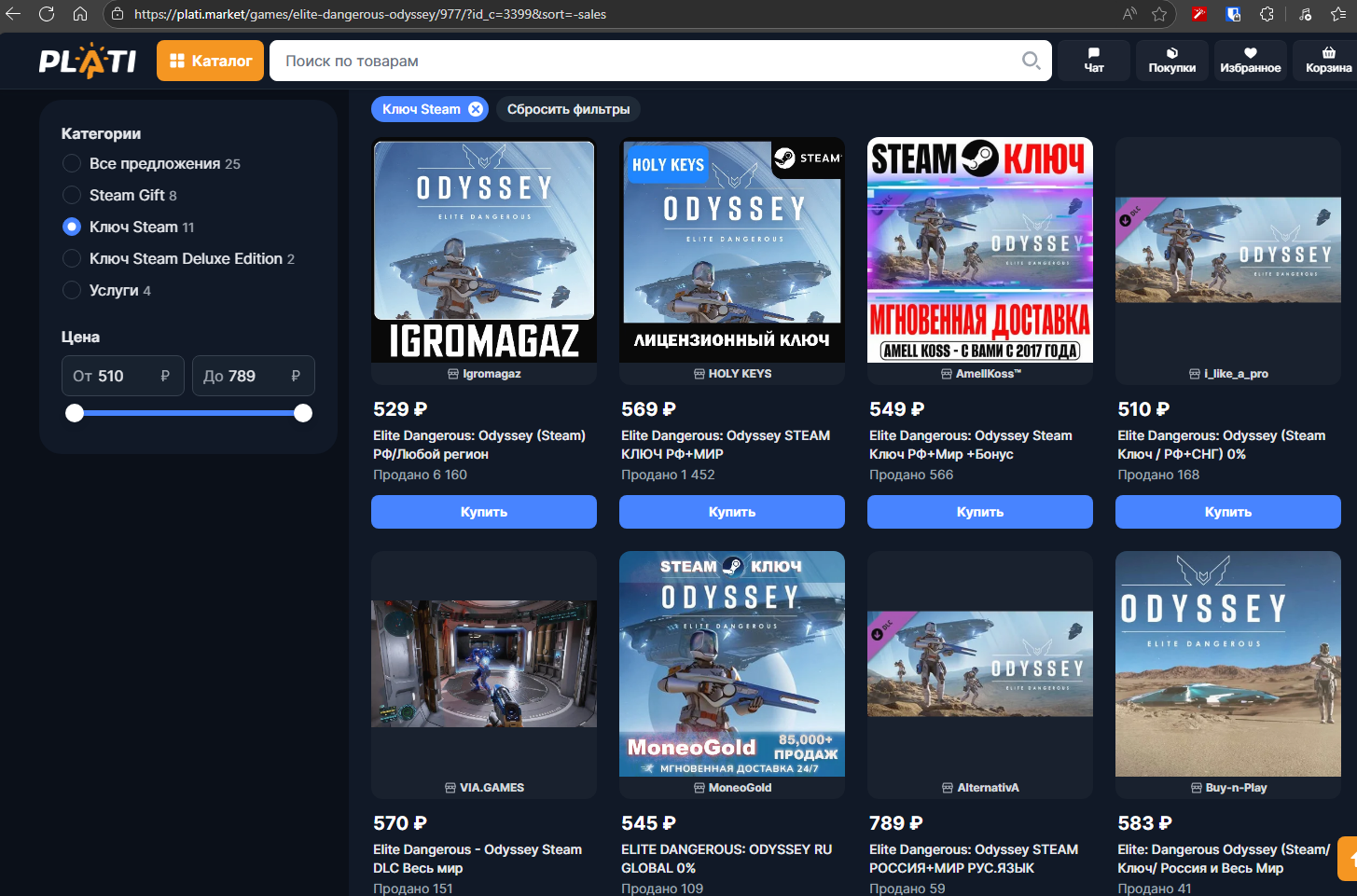Open seller AlternativA link
This screenshot has height=896, width=1357.
(x=980, y=788)
